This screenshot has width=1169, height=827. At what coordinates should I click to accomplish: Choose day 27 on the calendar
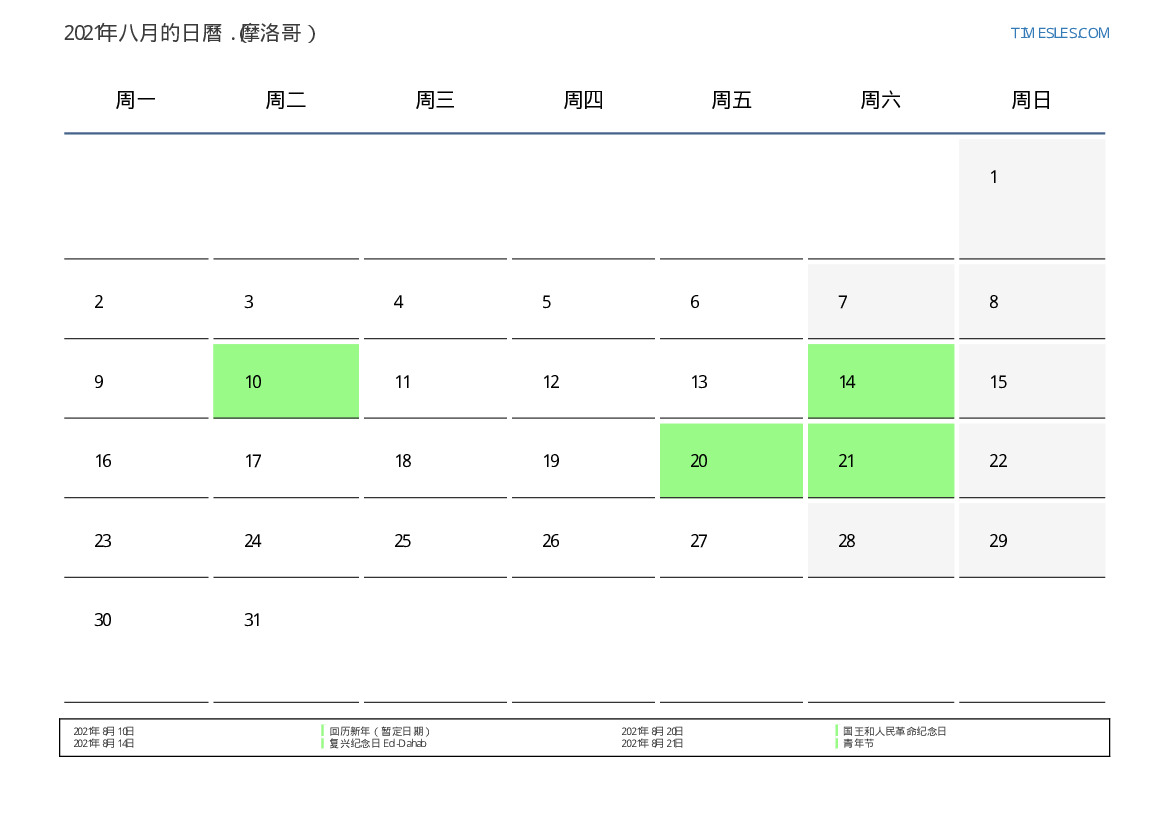pyautogui.click(x=731, y=540)
